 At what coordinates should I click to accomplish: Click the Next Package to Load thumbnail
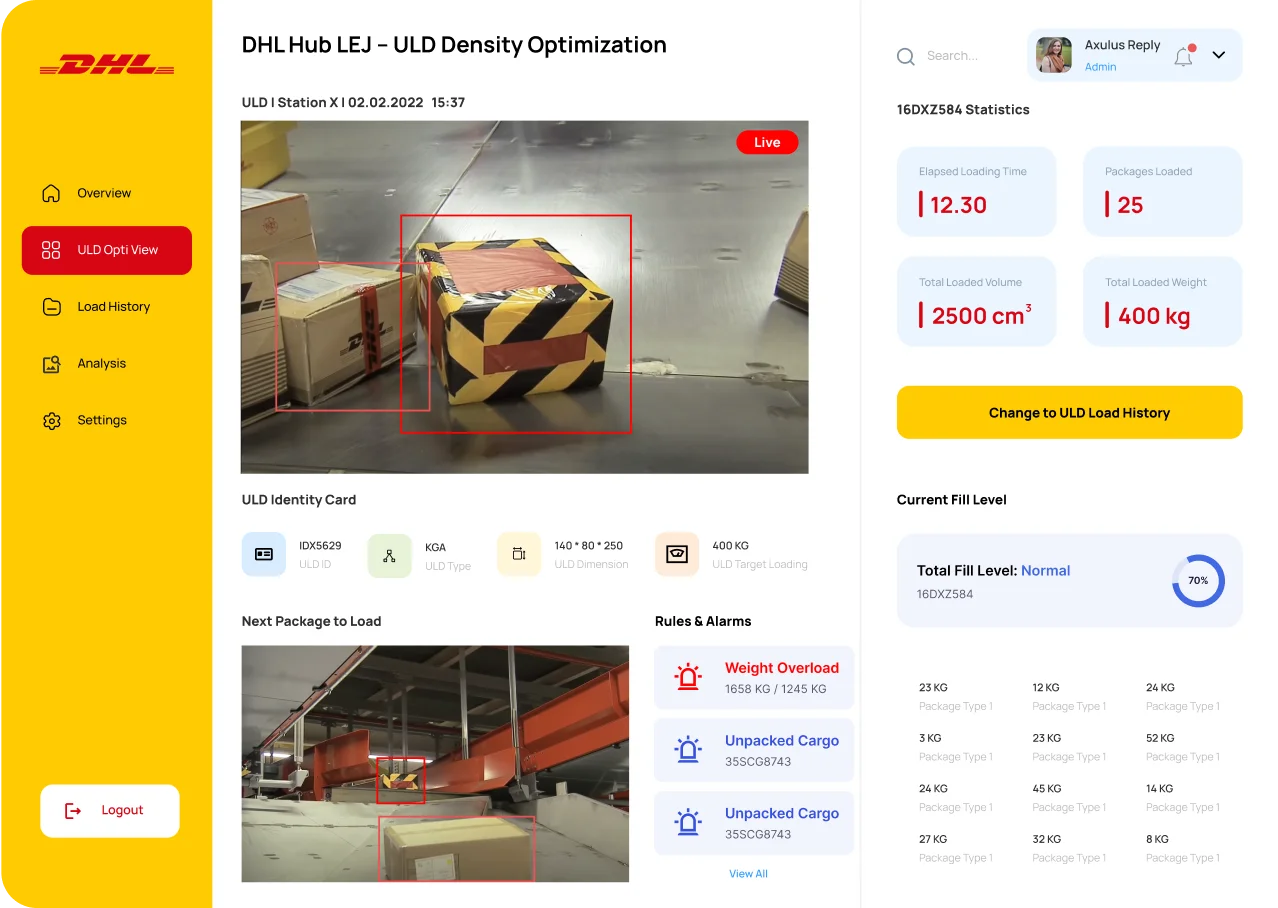(435, 764)
